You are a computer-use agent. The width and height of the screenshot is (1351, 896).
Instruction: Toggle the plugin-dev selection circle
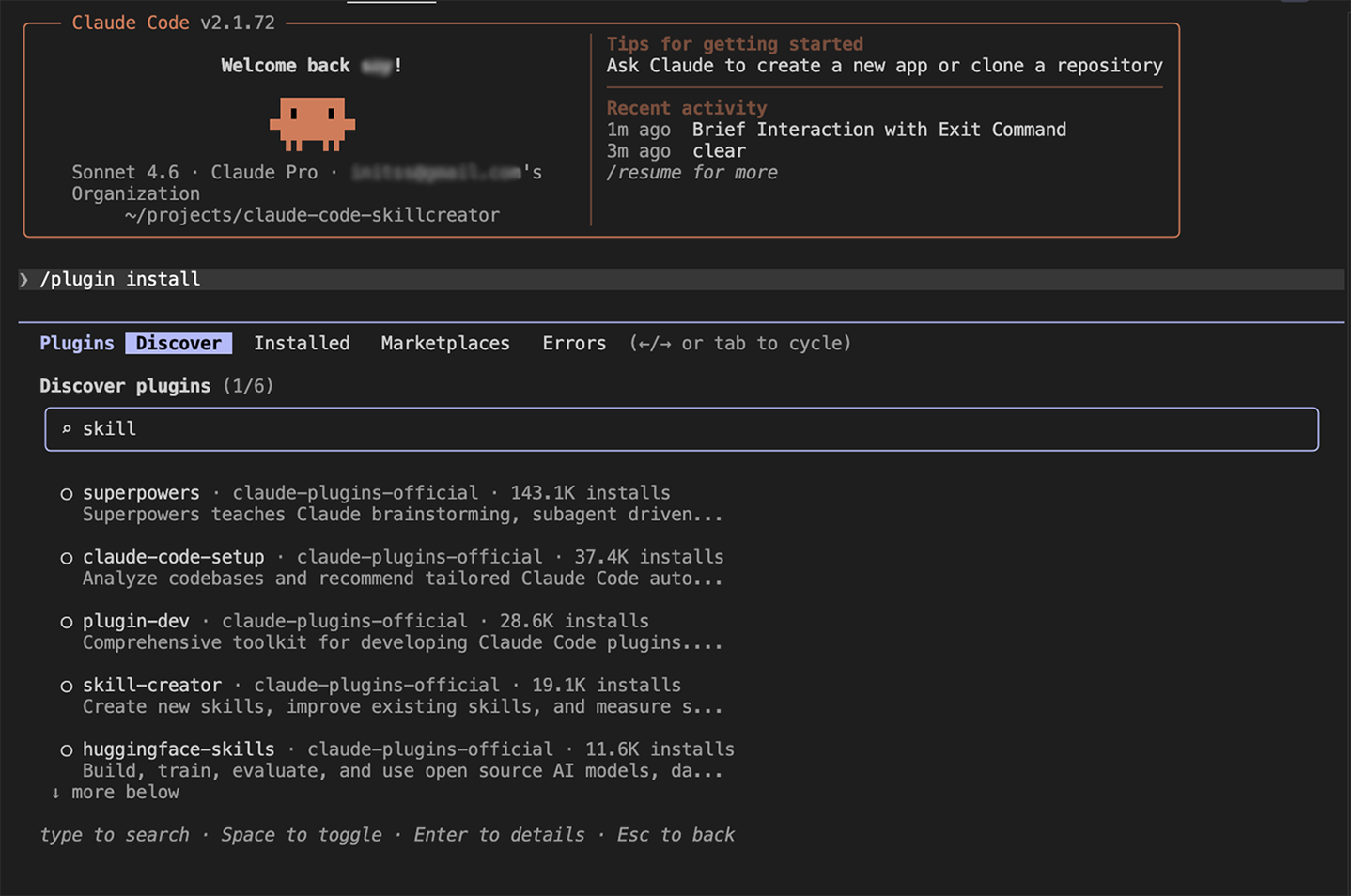(67, 622)
